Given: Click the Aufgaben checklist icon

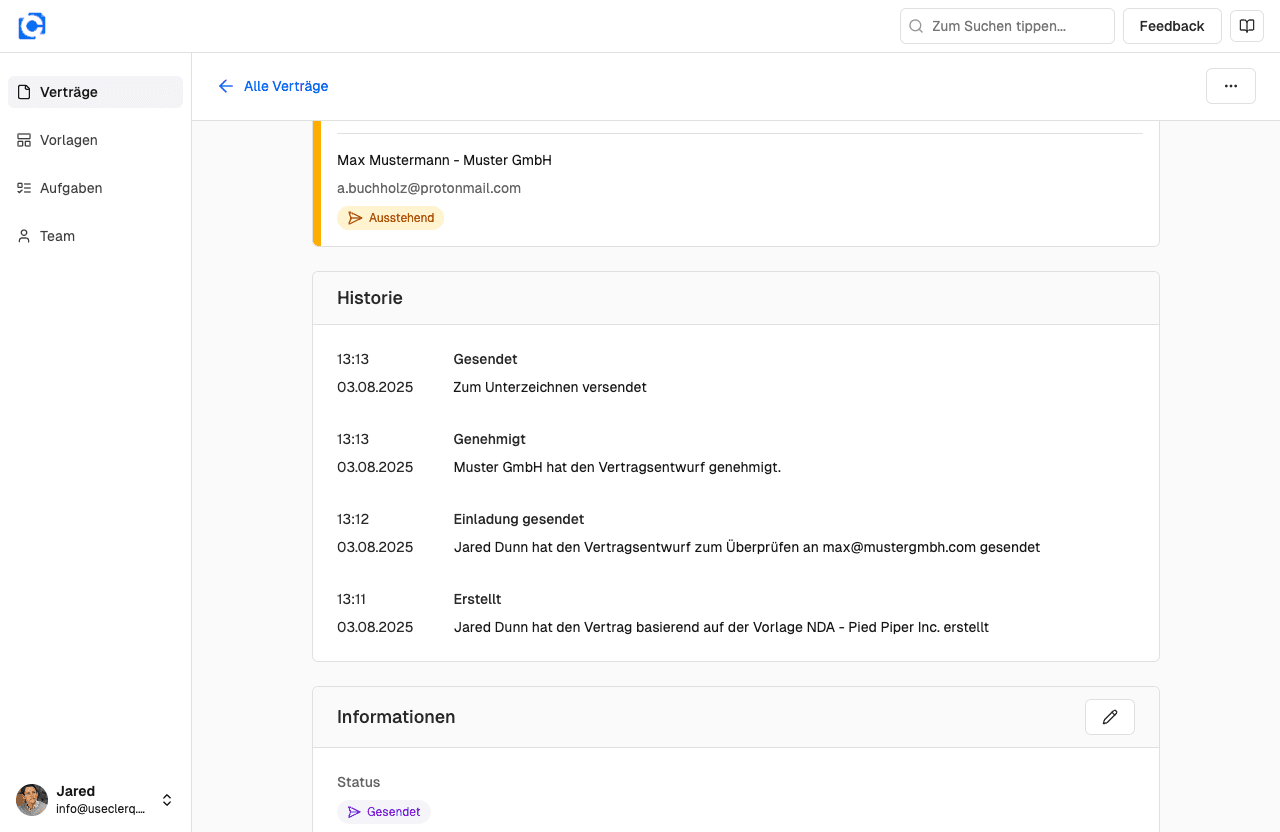Looking at the screenshot, I should tap(24, 188).
